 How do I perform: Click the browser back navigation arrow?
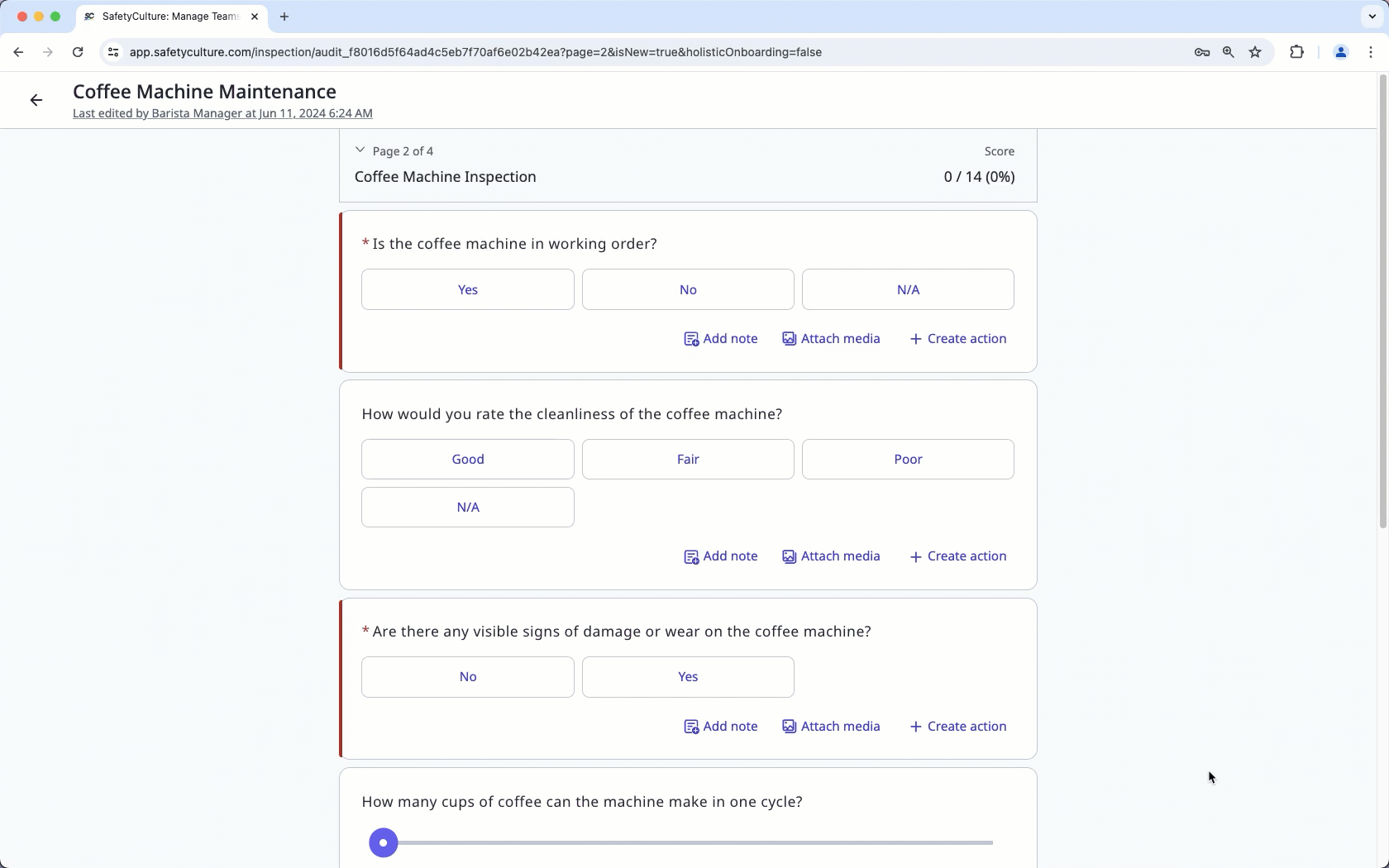pyautogui.click(x=18, y=52)
